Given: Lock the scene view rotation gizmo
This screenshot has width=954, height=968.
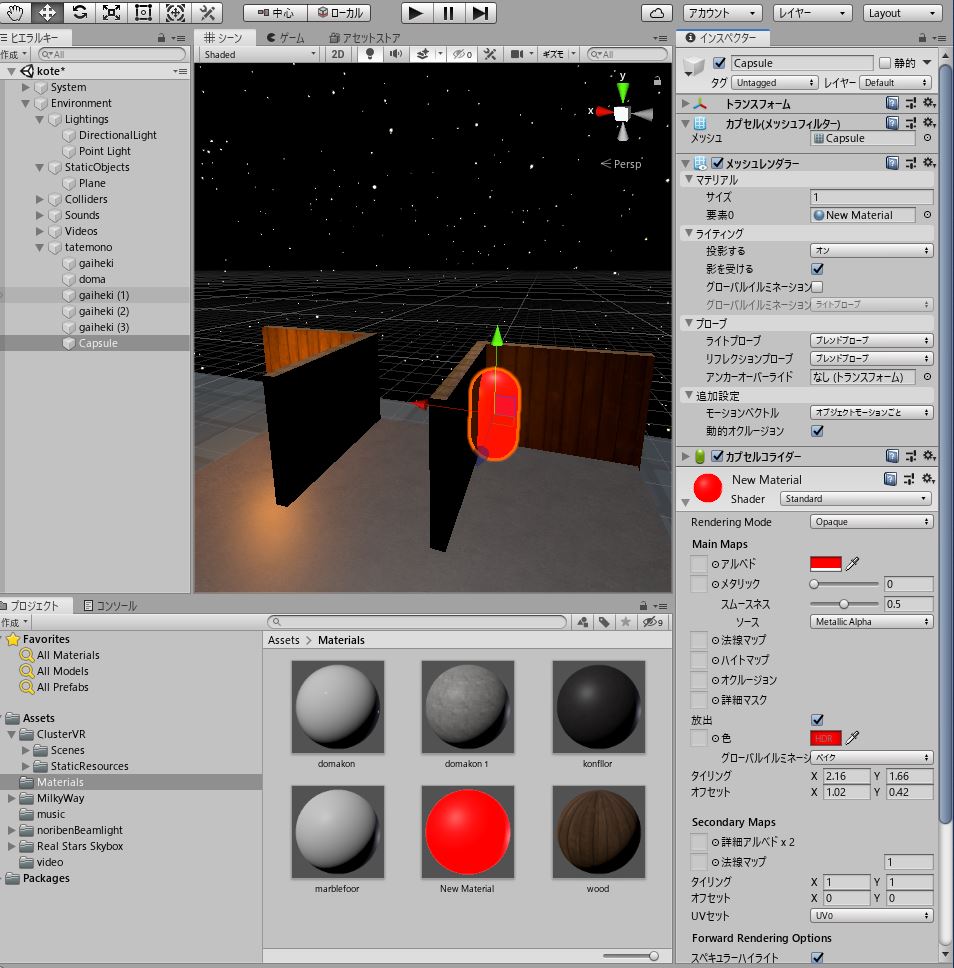Looking at the screenshot, I should click(658, 81).
